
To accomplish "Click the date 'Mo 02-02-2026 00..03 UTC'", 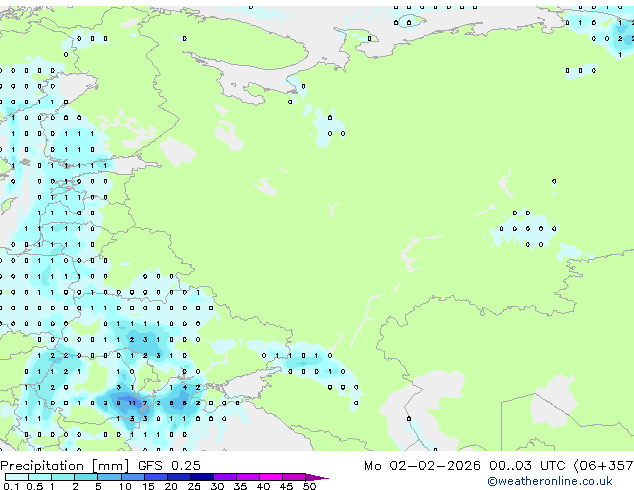I will coord(464,466).
